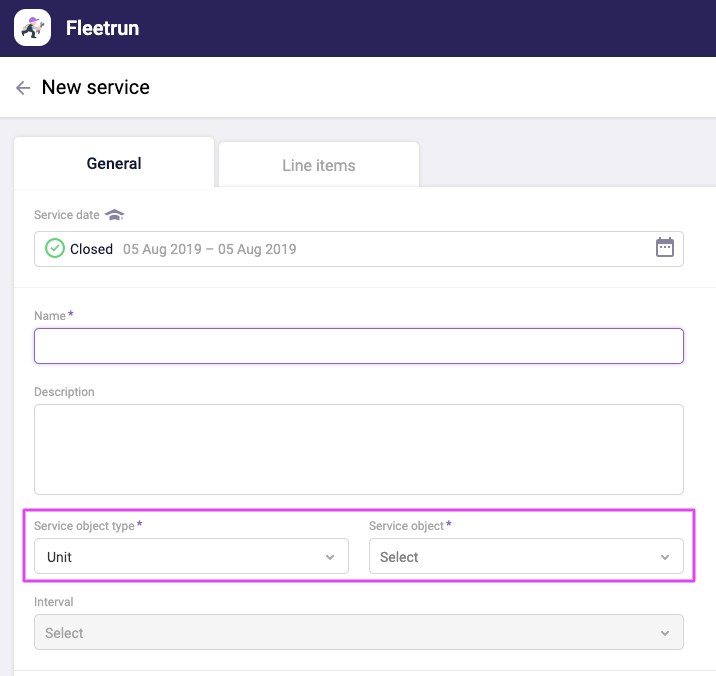
Task: Open the calendar date picker icon
Action: 665,248
